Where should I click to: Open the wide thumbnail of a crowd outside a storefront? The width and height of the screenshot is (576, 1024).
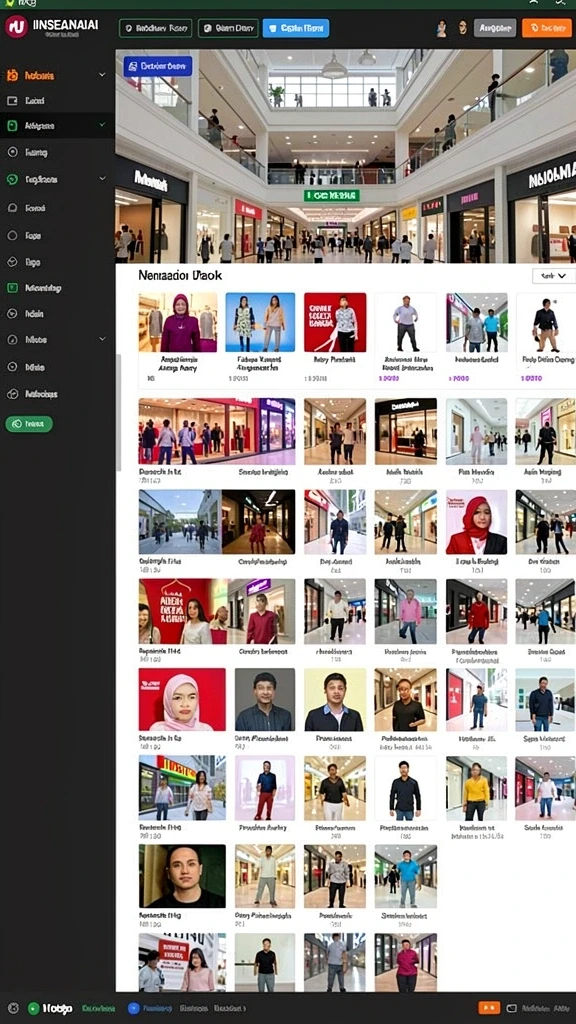click(217, 431)
